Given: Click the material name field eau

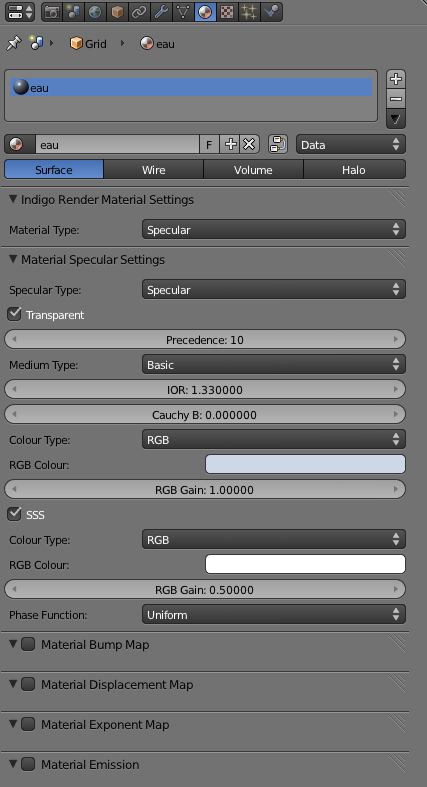Looking at the screenshot, I should [x=117, y=145].
